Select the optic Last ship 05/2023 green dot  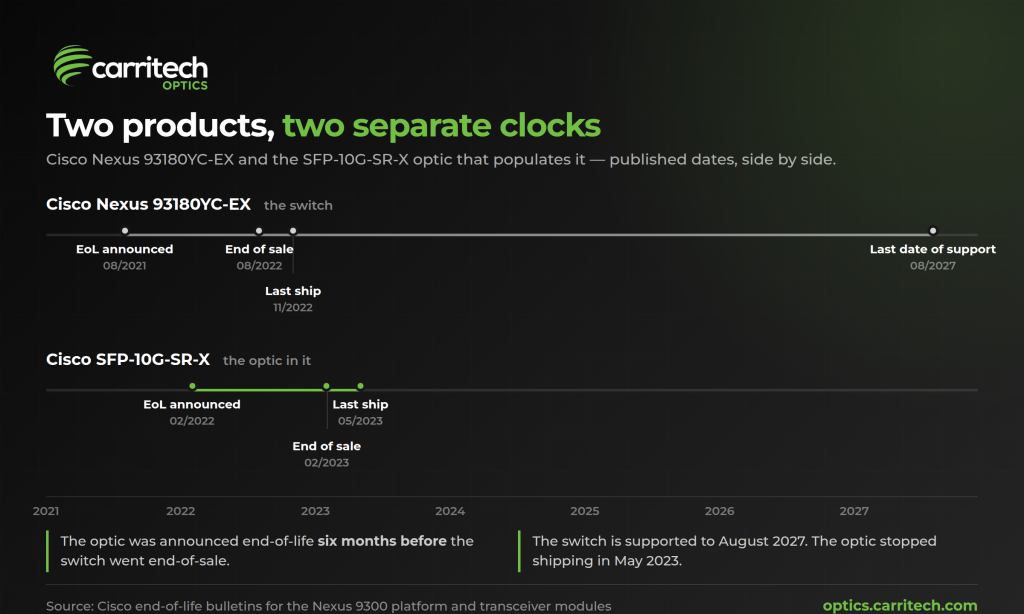360,386
